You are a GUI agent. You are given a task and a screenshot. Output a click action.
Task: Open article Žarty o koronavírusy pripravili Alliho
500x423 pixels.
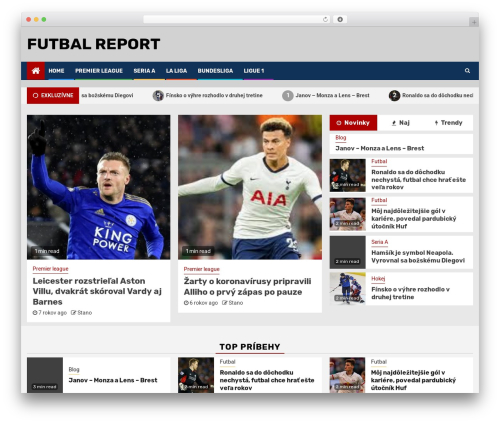(x=247, y=287)
